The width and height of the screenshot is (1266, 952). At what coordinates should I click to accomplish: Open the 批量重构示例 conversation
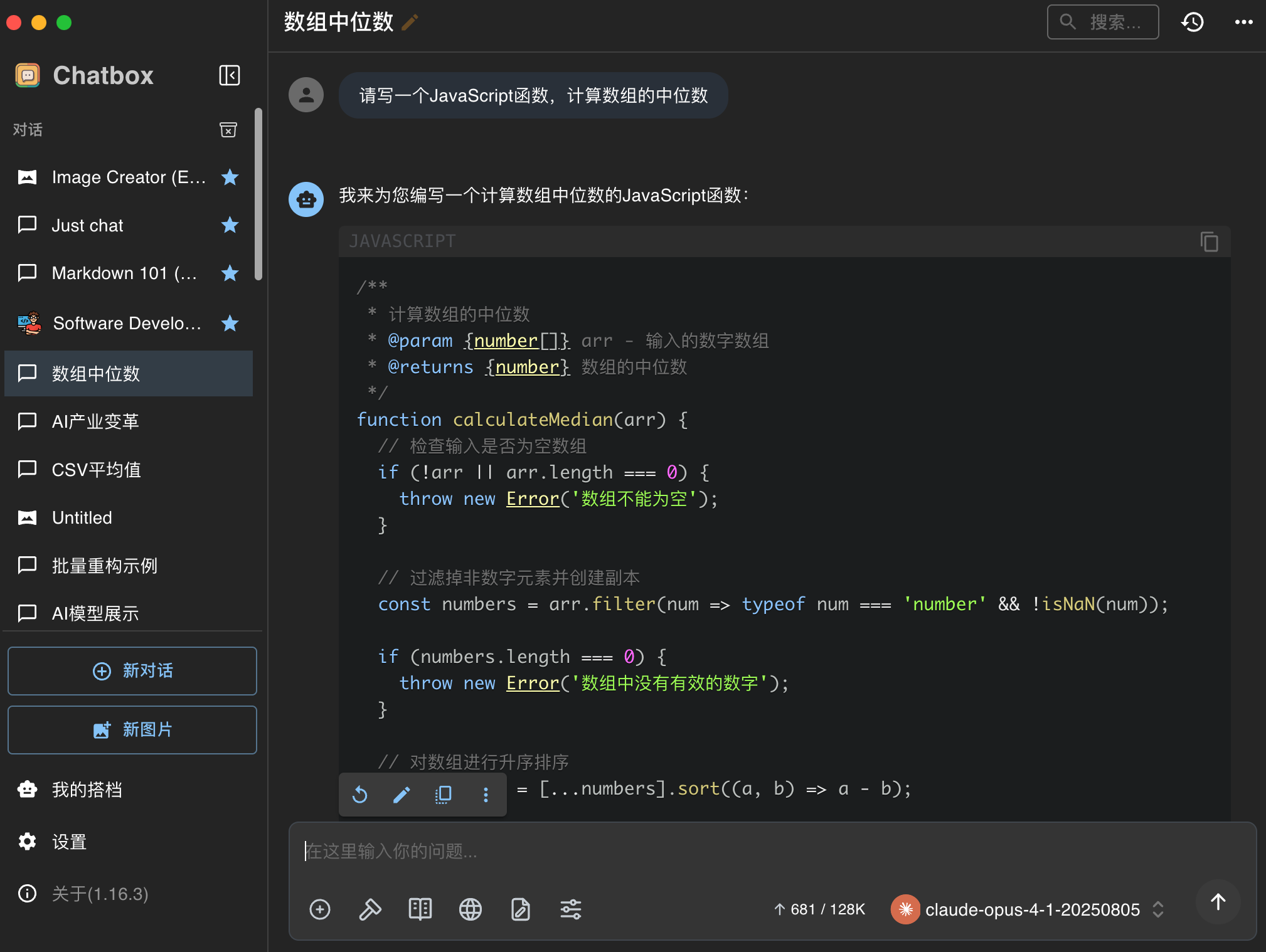click(129, 566)
